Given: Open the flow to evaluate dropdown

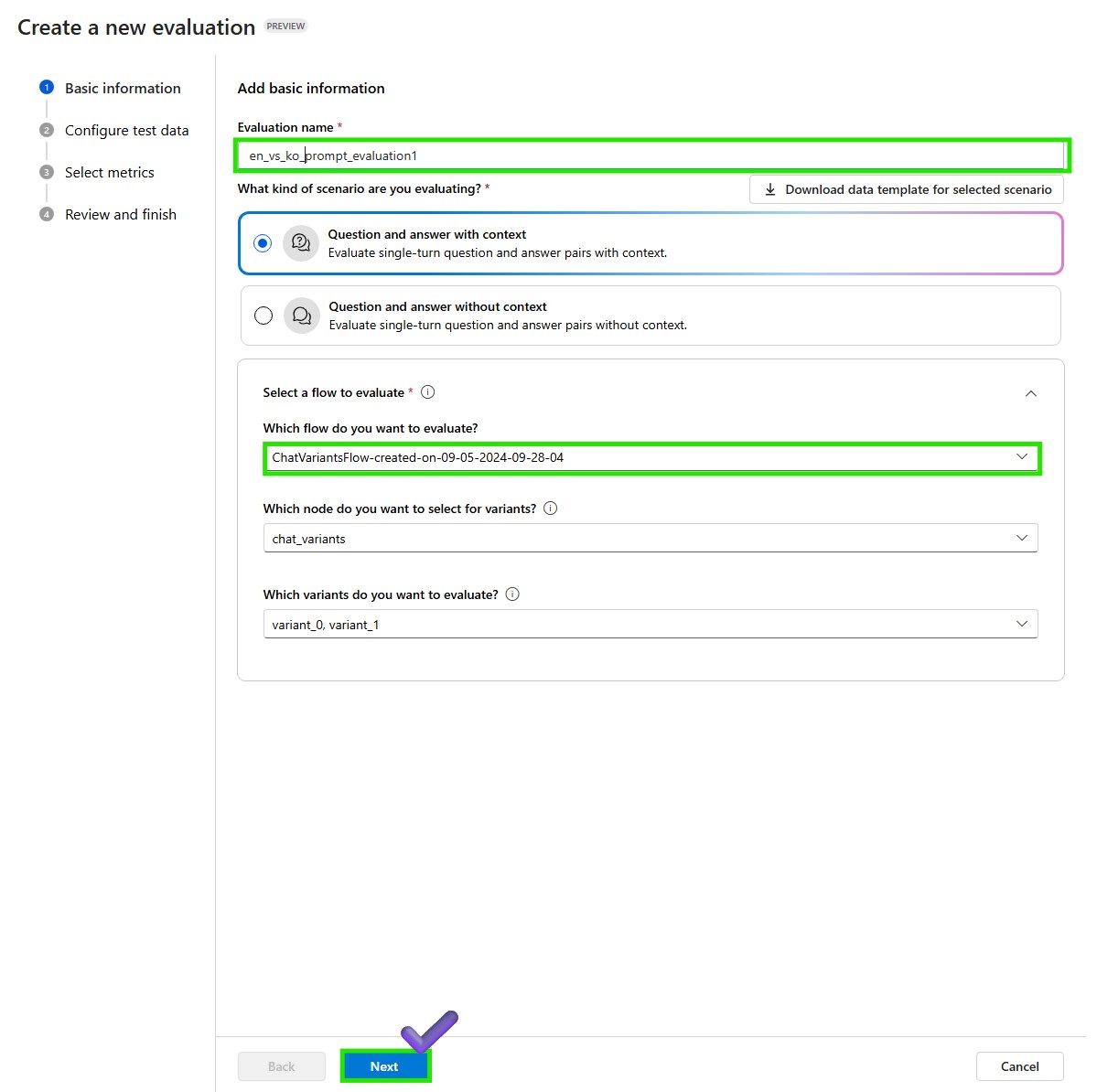Looking at the screenshot, I should (651, 457).
